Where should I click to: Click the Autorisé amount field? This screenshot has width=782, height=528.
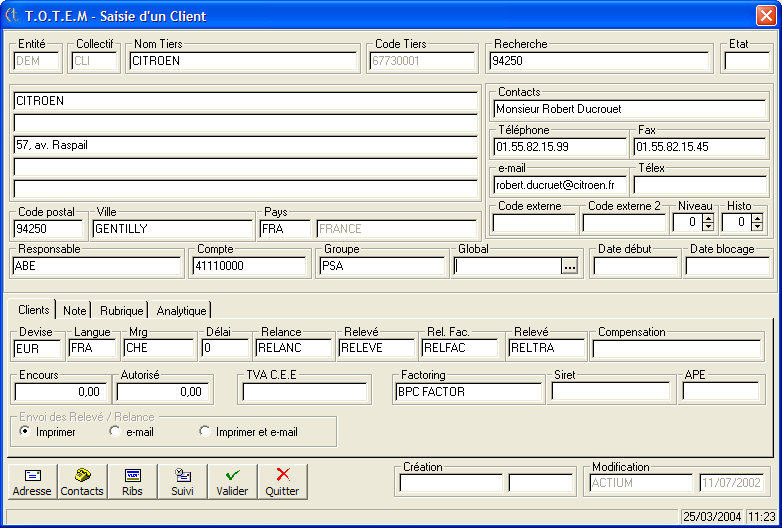pyautogui.click(x=163, y=392)
